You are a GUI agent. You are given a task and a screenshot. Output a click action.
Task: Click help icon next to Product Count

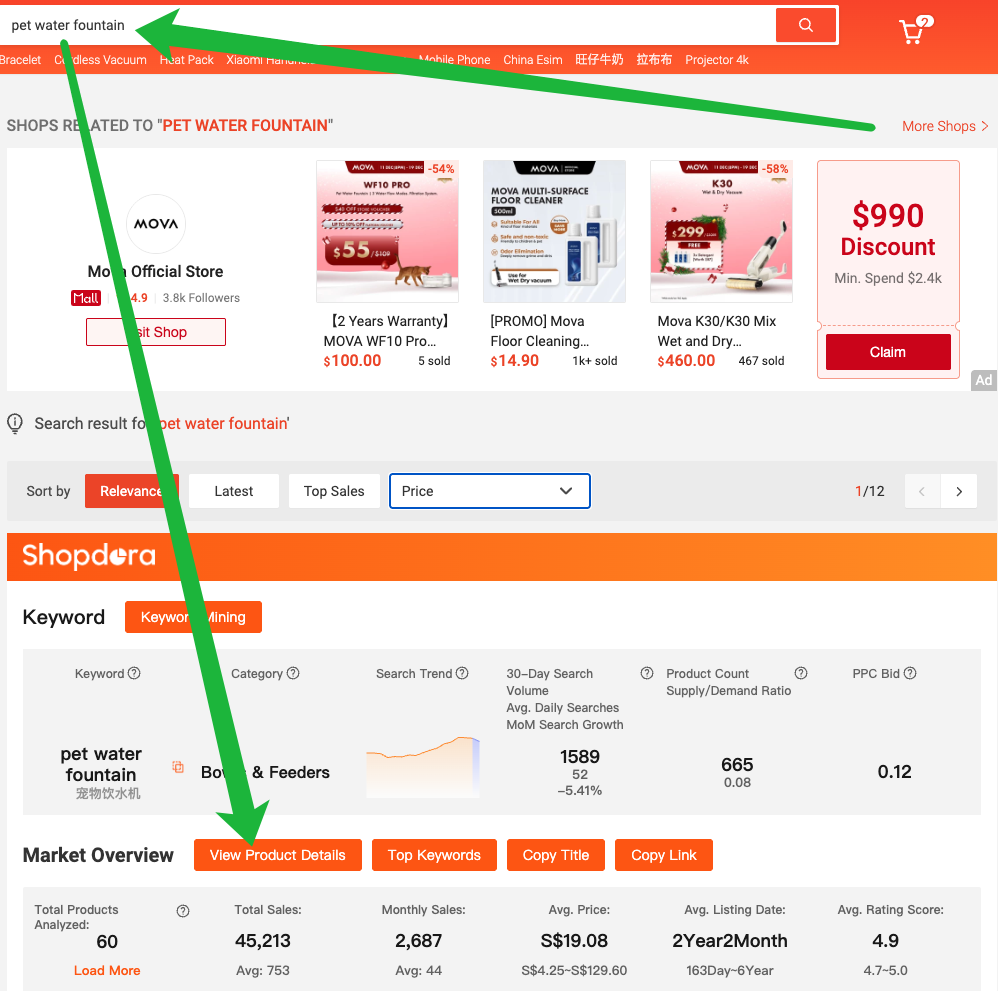click(x=801, y=673)
